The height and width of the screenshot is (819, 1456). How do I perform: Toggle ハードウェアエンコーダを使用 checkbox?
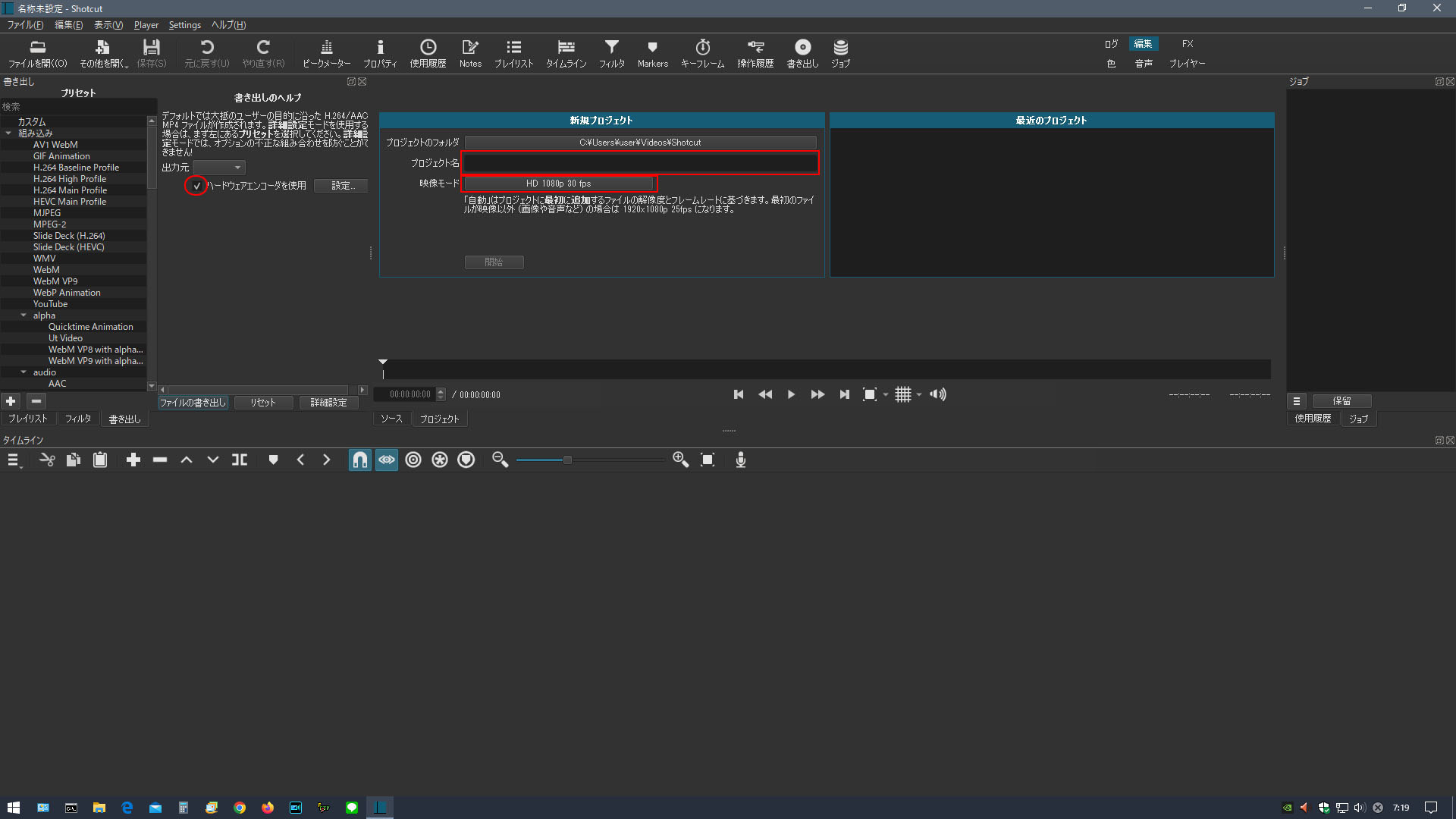(196, 186)
